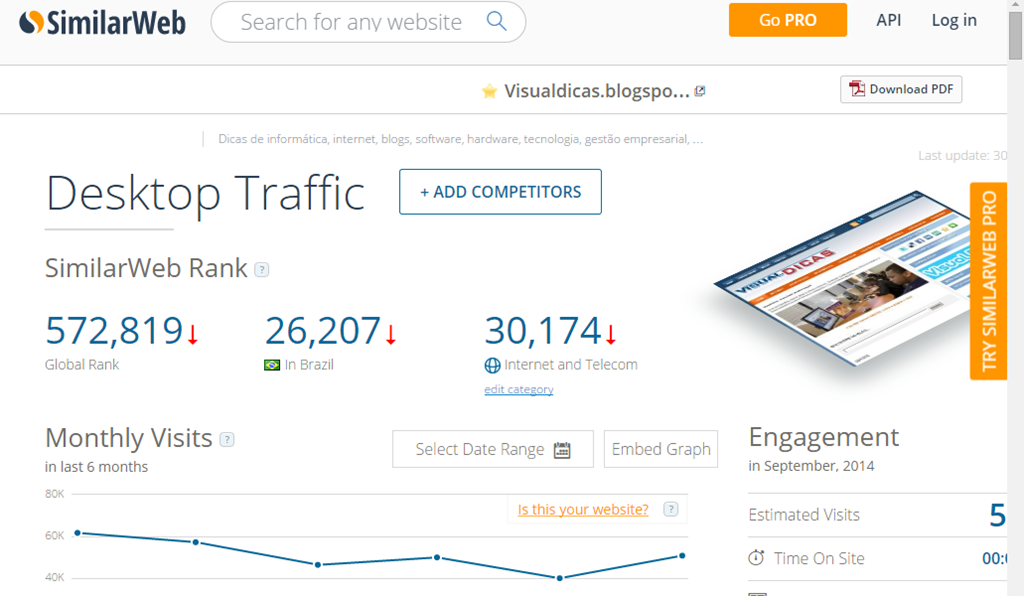Click the Internet and Telecom category label
1024x596 pixels.
click(571, 365)
